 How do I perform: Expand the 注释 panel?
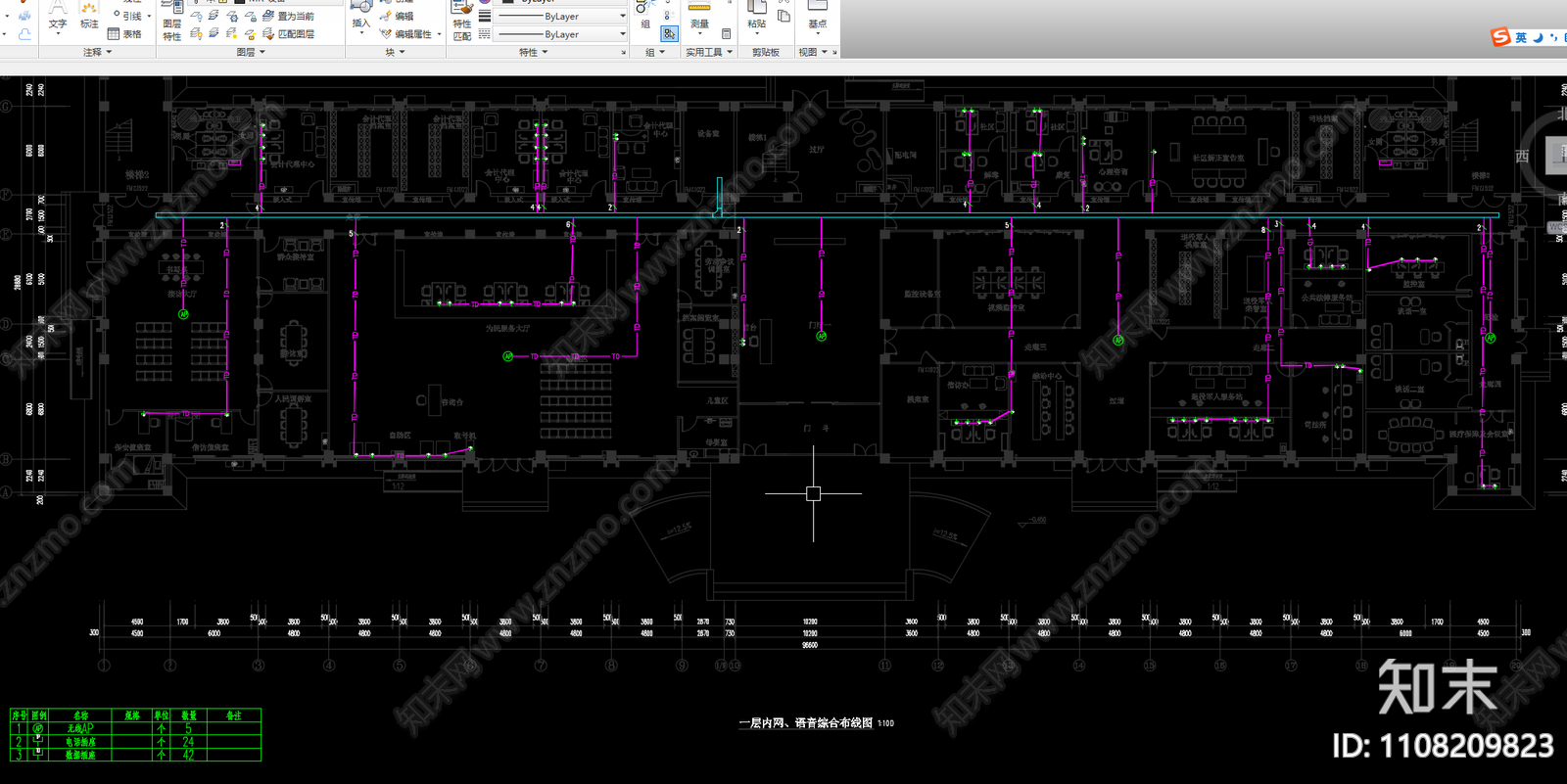coord(97,52)
